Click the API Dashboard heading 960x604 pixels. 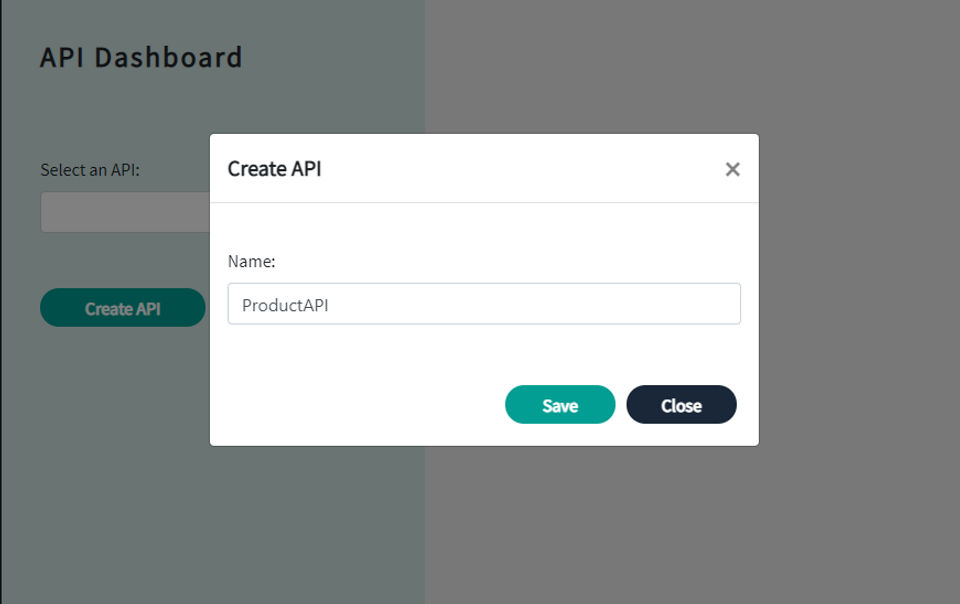pyautogui.click(x=141, y=57)
